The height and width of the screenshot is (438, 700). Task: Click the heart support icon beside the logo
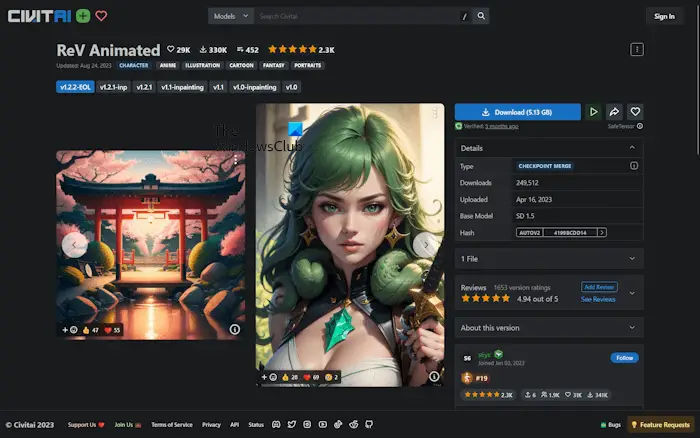[101, 16]
